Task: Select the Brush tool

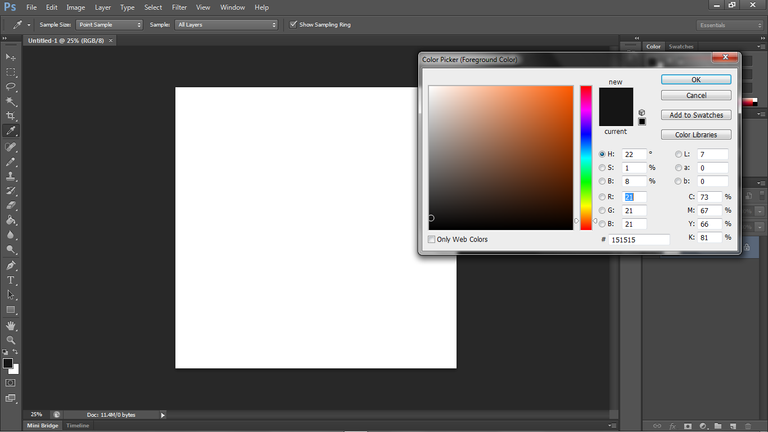Action: (x=10, y=162)
